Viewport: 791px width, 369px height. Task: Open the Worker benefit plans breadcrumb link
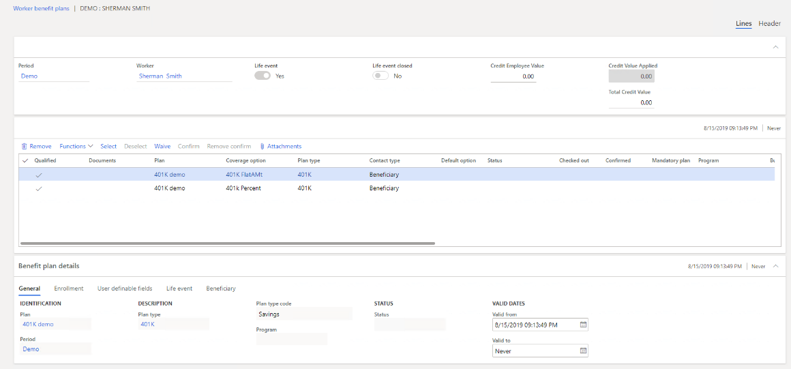click(x=41, y=9)
